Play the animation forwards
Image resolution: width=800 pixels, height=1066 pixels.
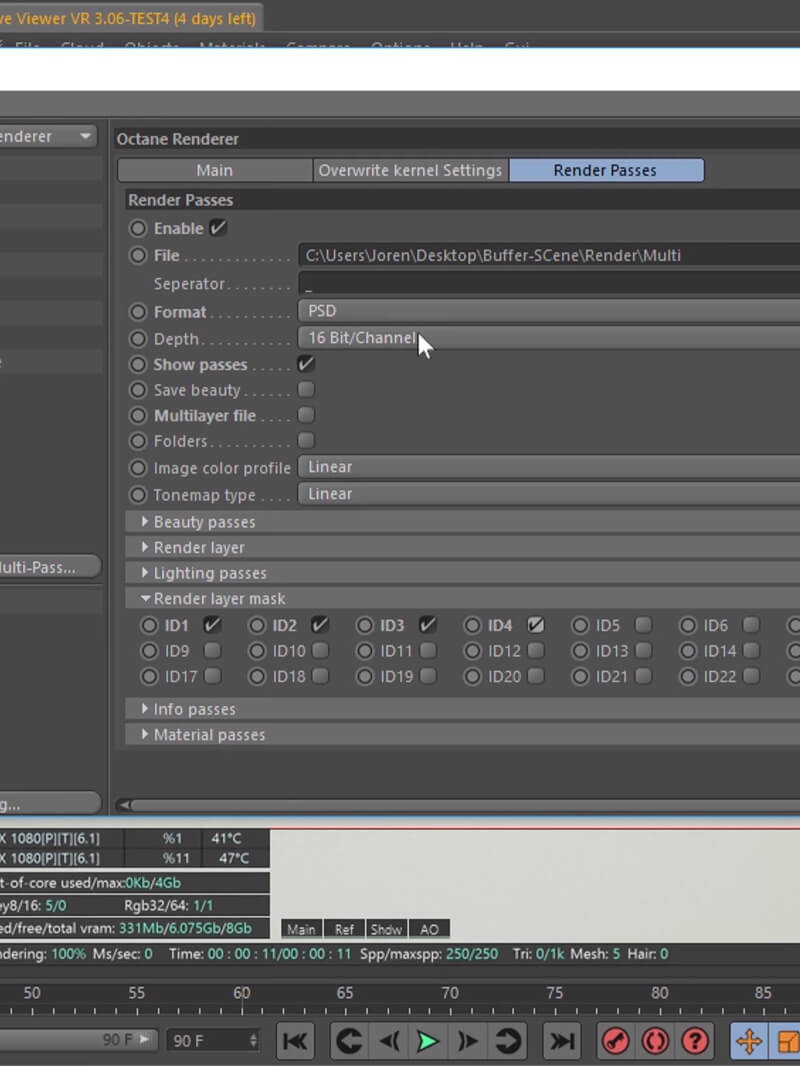pyautogui.click(x=428, y=1041)
